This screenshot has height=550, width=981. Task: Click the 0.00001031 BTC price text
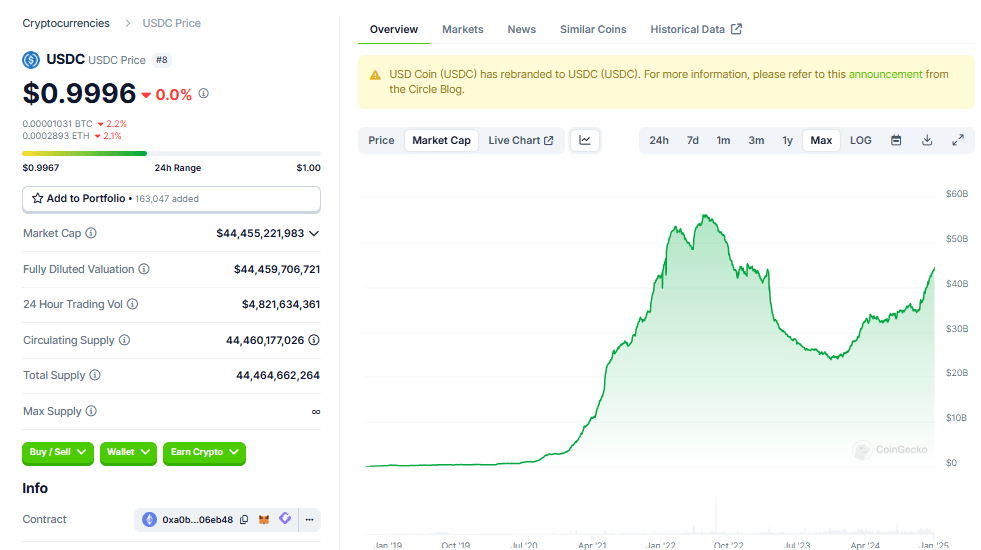tap(58, 124)
